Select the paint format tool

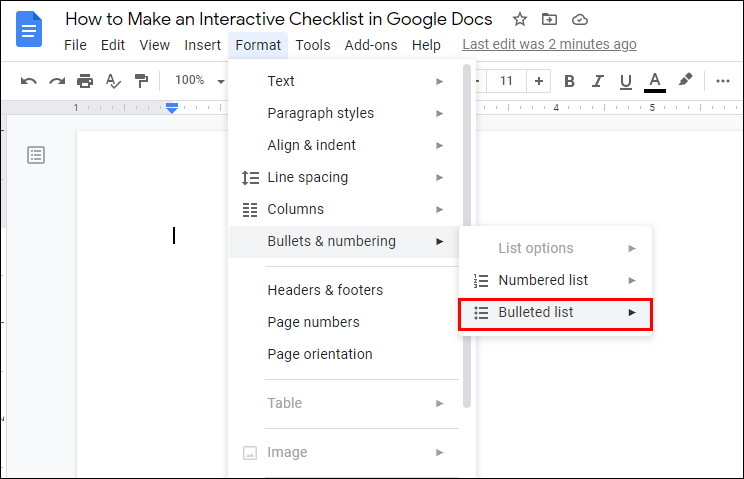tap(141, 81)
